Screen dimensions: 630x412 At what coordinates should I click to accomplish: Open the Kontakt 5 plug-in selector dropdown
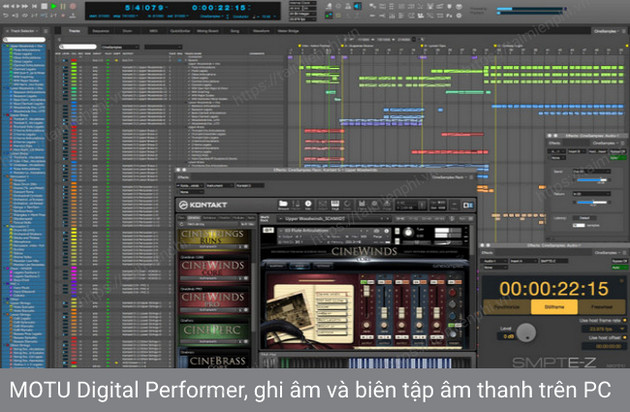(x=250, y=185)
